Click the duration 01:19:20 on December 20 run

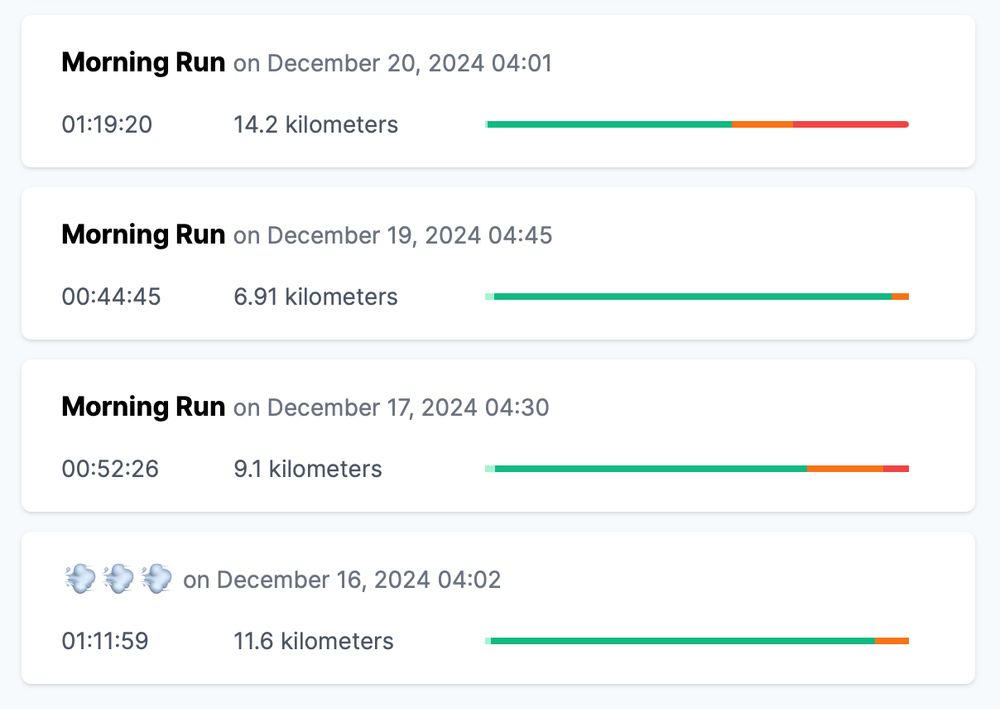(x=105, y=124)
